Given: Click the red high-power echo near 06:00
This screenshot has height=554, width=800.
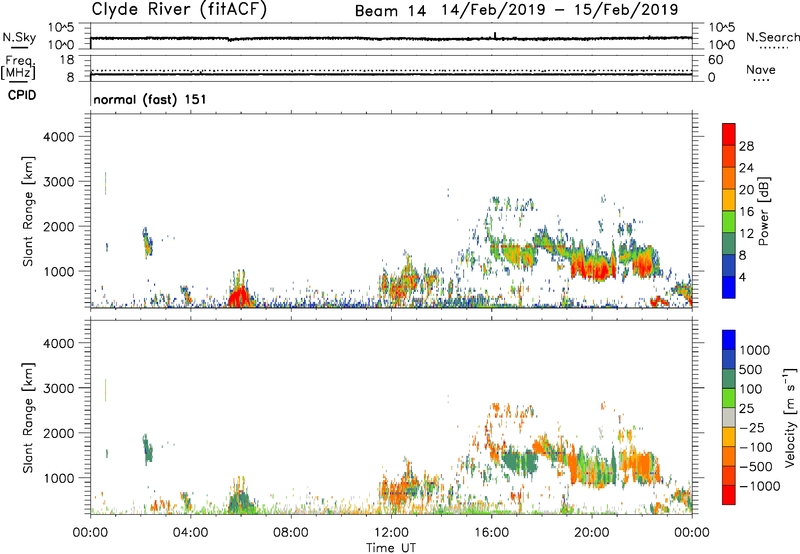Looking at the screenshot, I should point(238,297).
